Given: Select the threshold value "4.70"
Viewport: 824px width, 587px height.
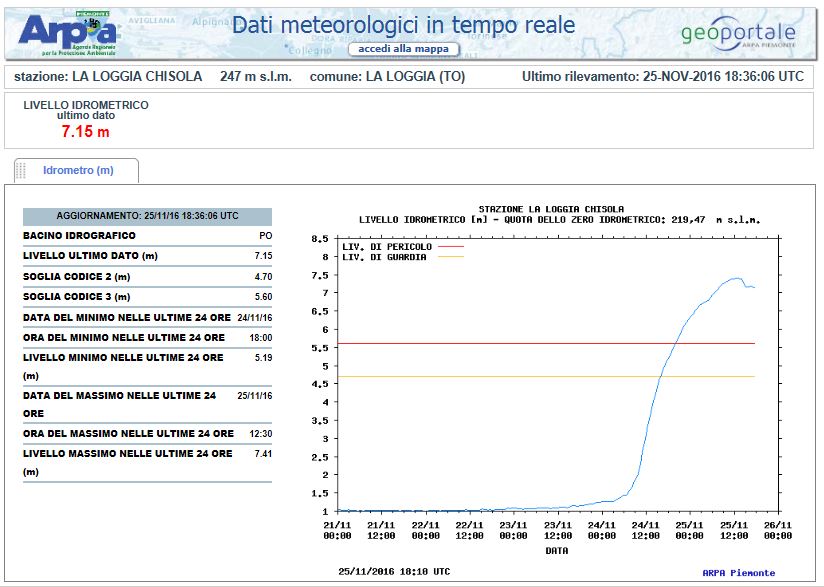Looking at the screenshot, I should [x=263, y=276].
